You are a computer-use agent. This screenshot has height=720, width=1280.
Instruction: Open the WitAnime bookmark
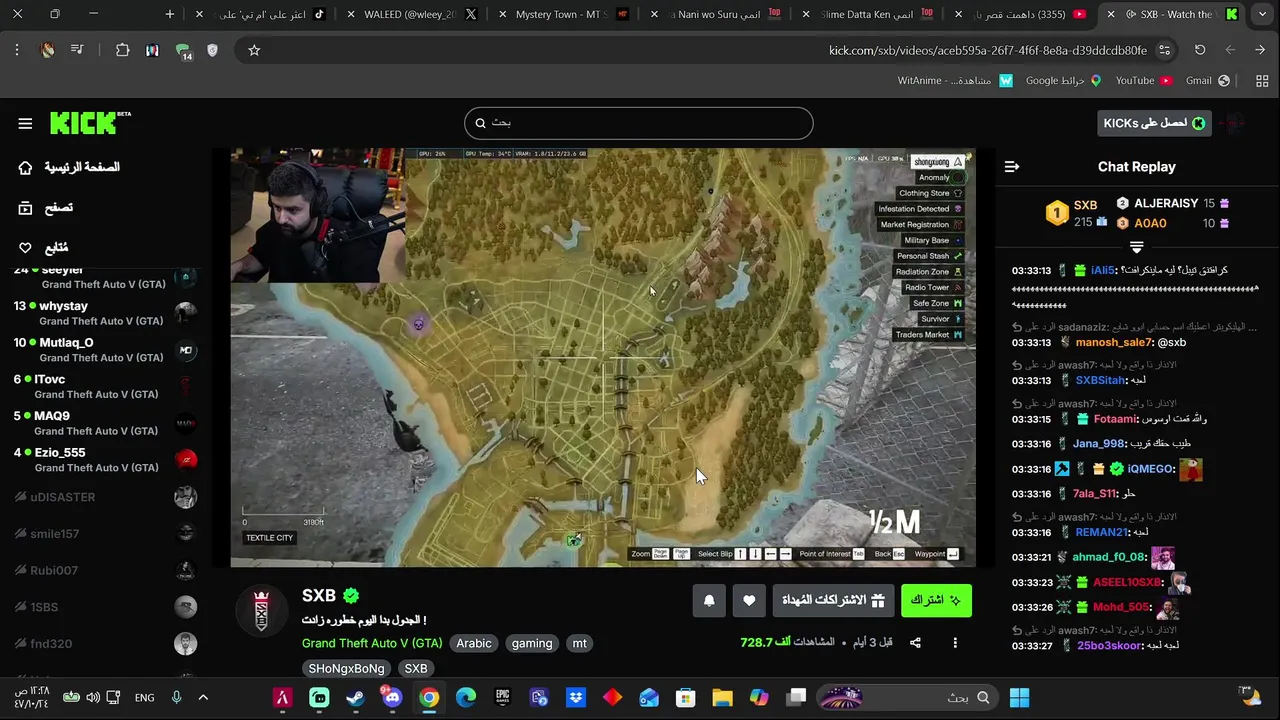[955, 80]
